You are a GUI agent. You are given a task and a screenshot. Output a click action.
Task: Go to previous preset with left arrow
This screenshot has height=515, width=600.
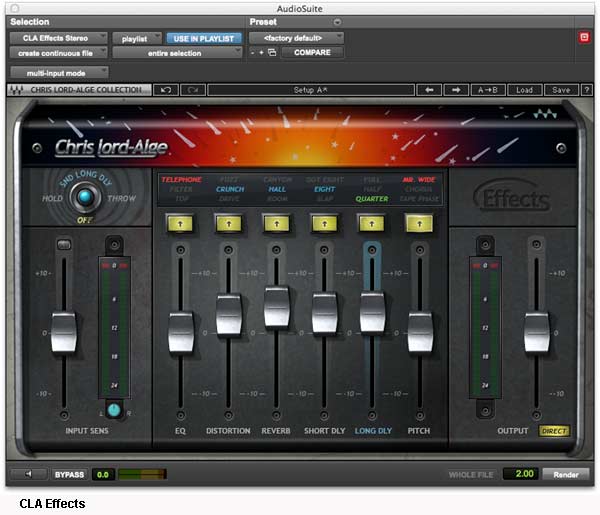429,90
